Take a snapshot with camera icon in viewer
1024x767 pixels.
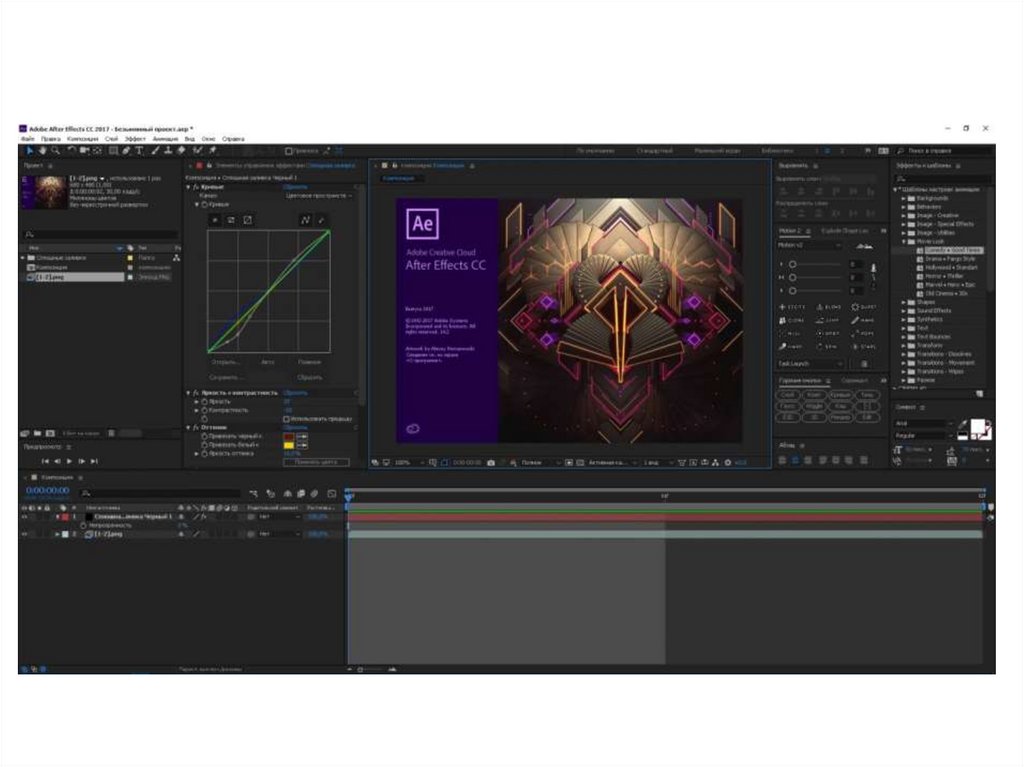tap(490, 463)
